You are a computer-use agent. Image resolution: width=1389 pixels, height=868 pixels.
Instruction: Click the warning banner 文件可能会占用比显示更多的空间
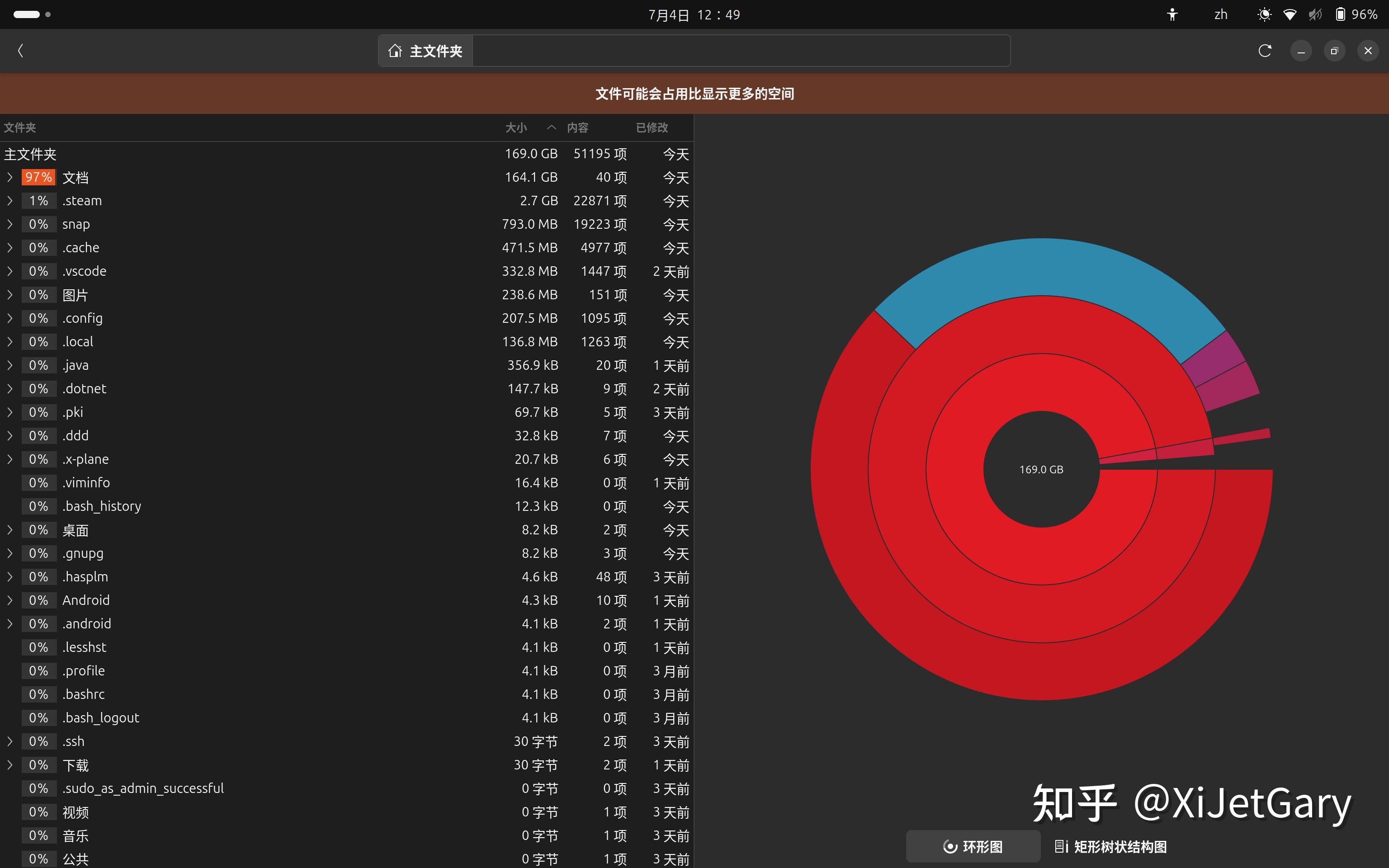694,94
